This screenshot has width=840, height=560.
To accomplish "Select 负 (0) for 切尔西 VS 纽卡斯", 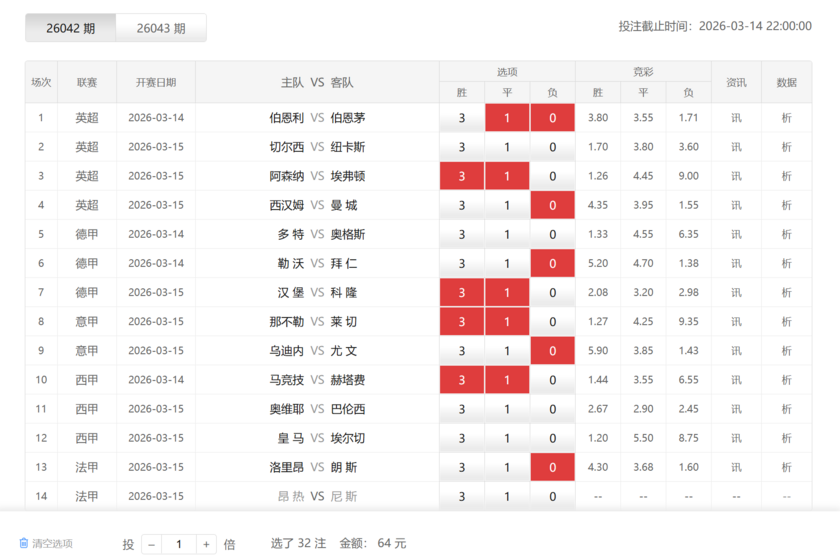I will click(552, 147).
